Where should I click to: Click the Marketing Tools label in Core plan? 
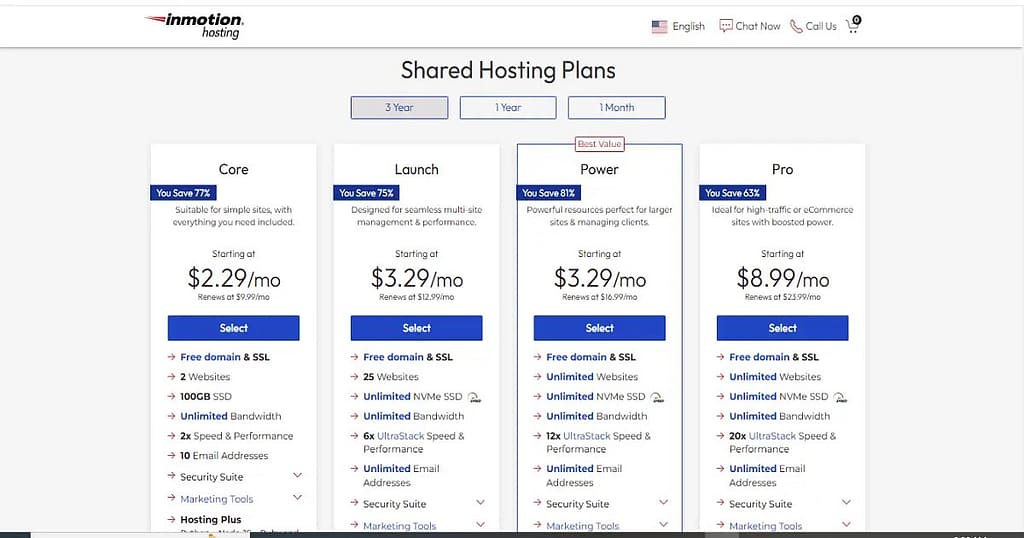pyautogui.click(x=217, y=499)
